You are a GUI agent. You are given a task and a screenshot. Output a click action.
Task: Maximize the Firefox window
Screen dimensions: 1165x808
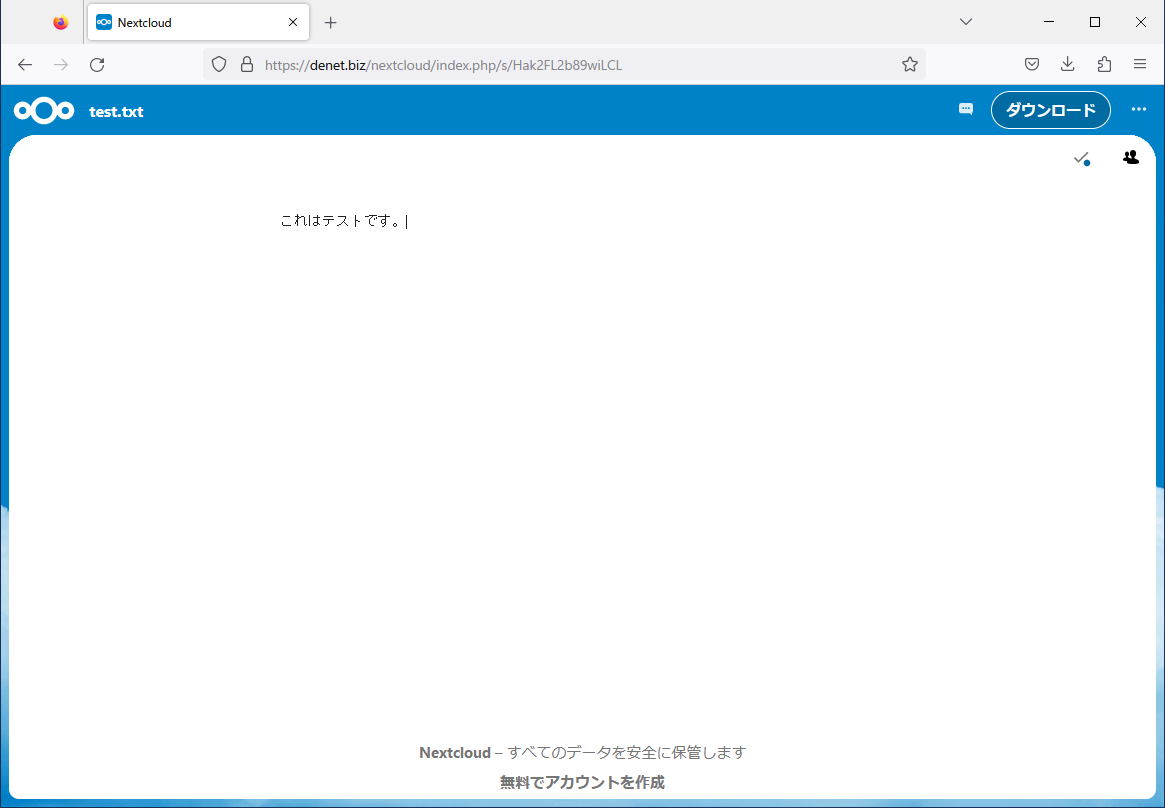[1094, 22]
